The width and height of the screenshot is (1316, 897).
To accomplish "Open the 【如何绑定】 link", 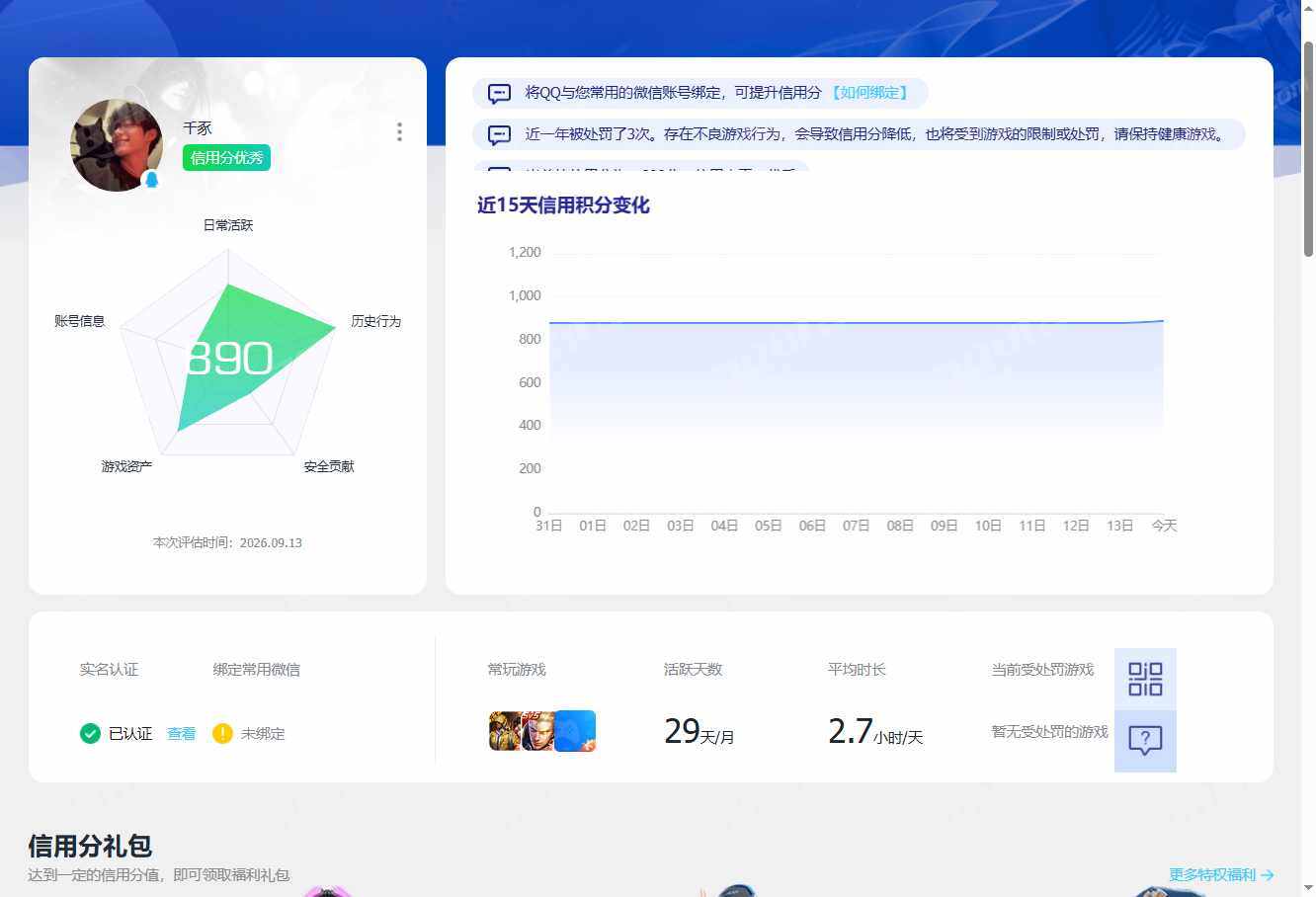I will tap(868, 93).
